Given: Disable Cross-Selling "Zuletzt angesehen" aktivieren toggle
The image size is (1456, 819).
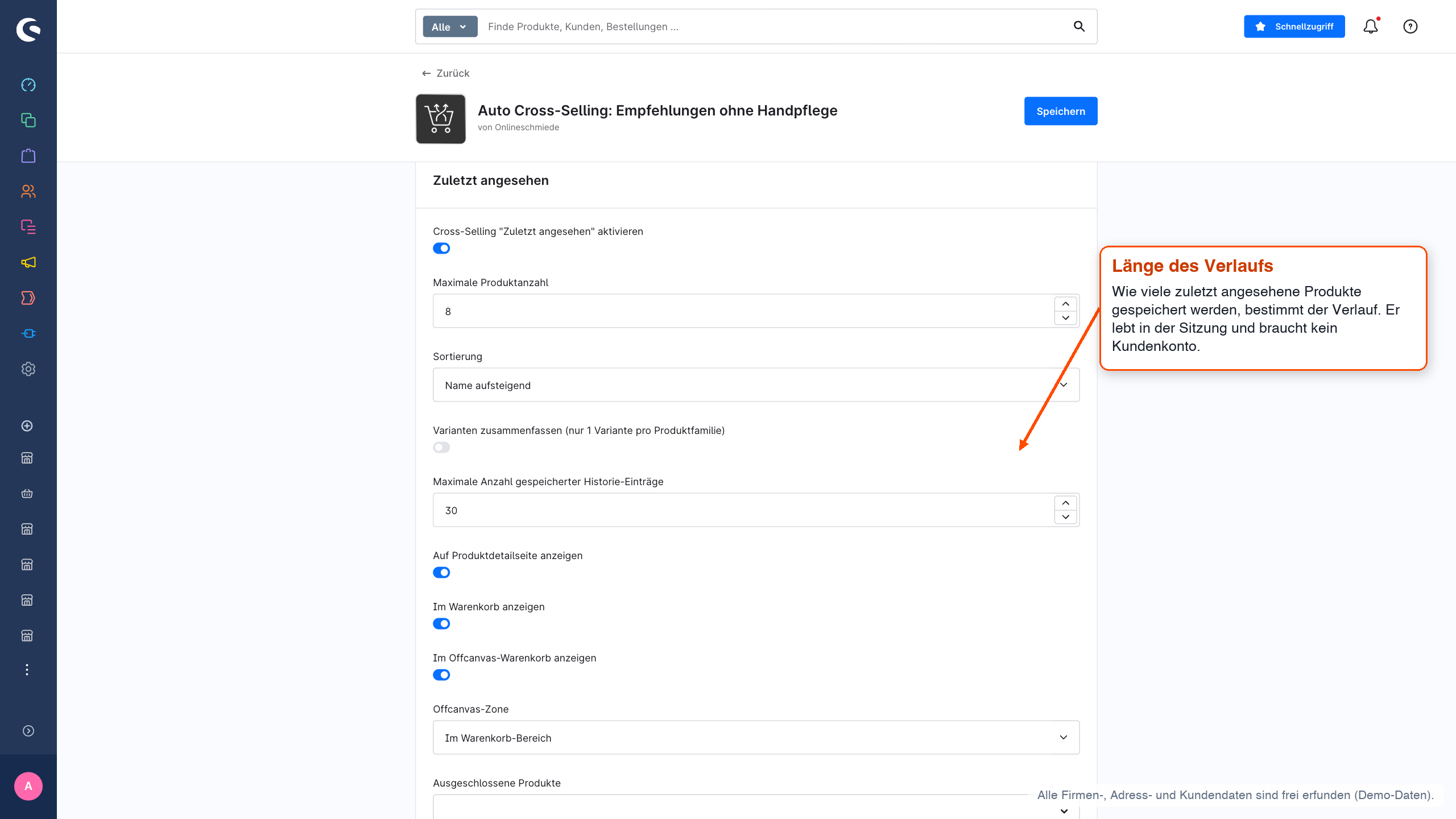Looking at the screenshot, I should 441,249.
